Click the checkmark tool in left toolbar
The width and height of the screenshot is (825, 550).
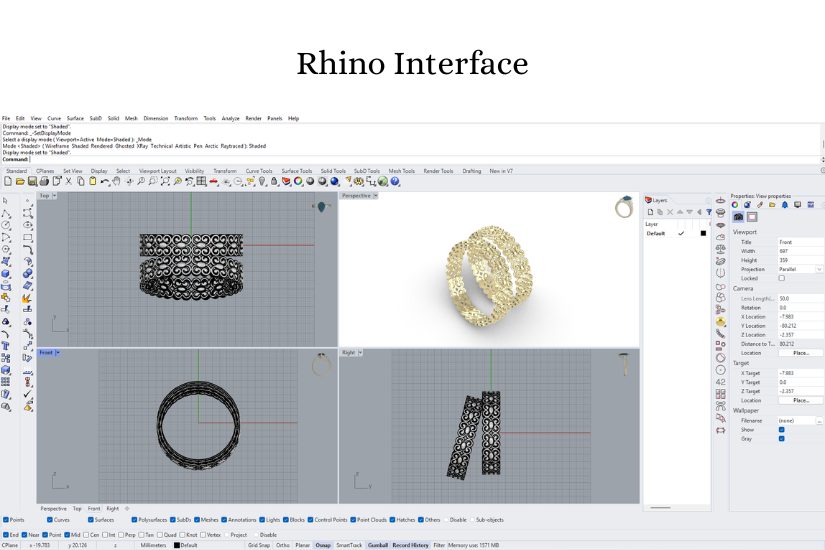[x=27, y=394]
